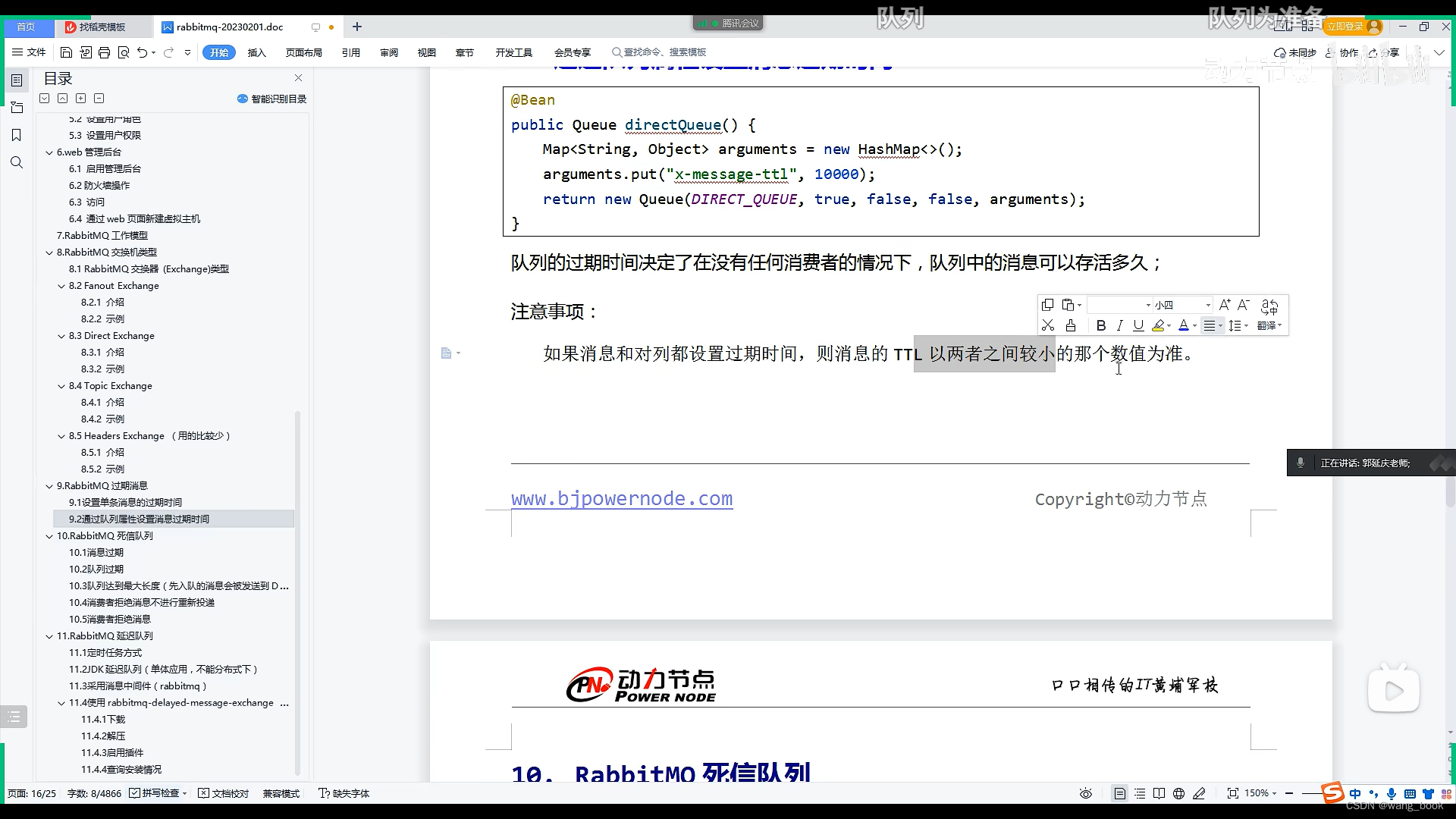Click the Italic formatting icon
Viewport: 1456px width, 819px height.
click(x=1119, y=326)
